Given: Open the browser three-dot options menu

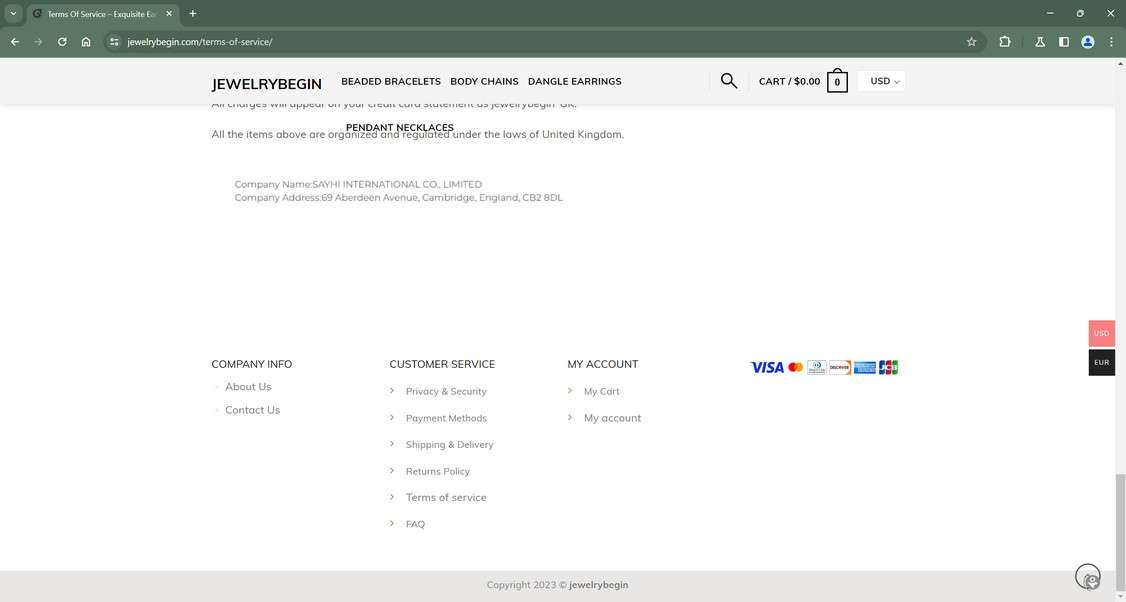Looking at the screenshot, I should point(1111,42).
